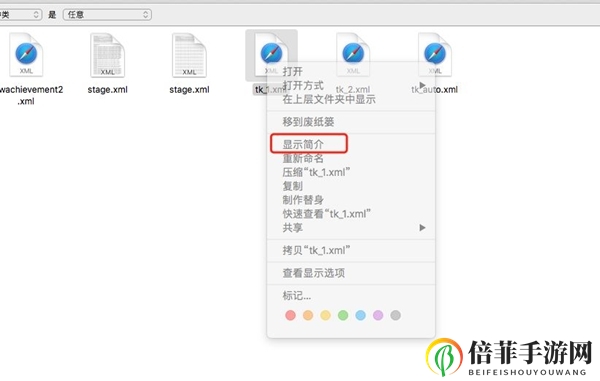Apply the blue tag color

pyautogui.click(x=360, y=315)
